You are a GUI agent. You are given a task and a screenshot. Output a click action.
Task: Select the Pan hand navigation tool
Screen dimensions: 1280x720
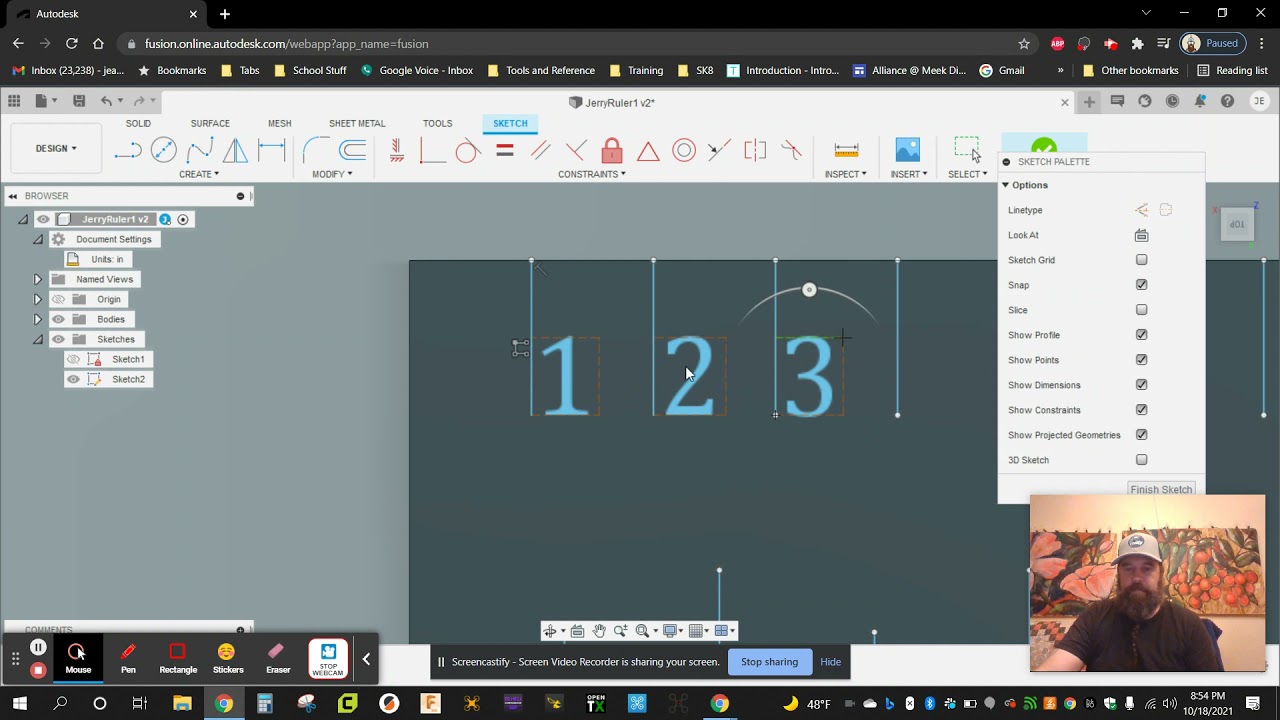599,631
